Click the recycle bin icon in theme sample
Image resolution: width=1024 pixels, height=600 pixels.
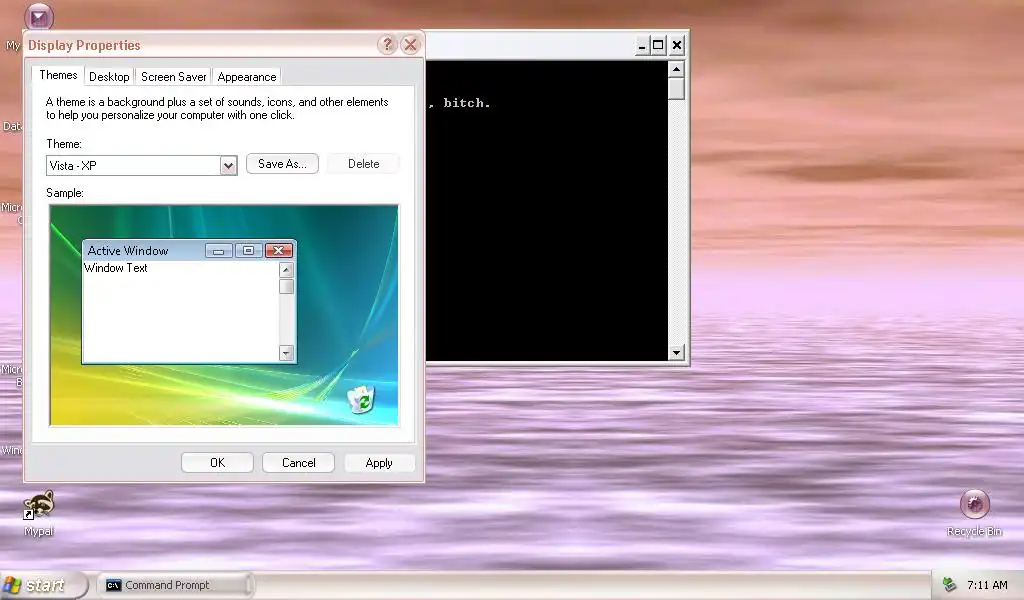point(361,399)
